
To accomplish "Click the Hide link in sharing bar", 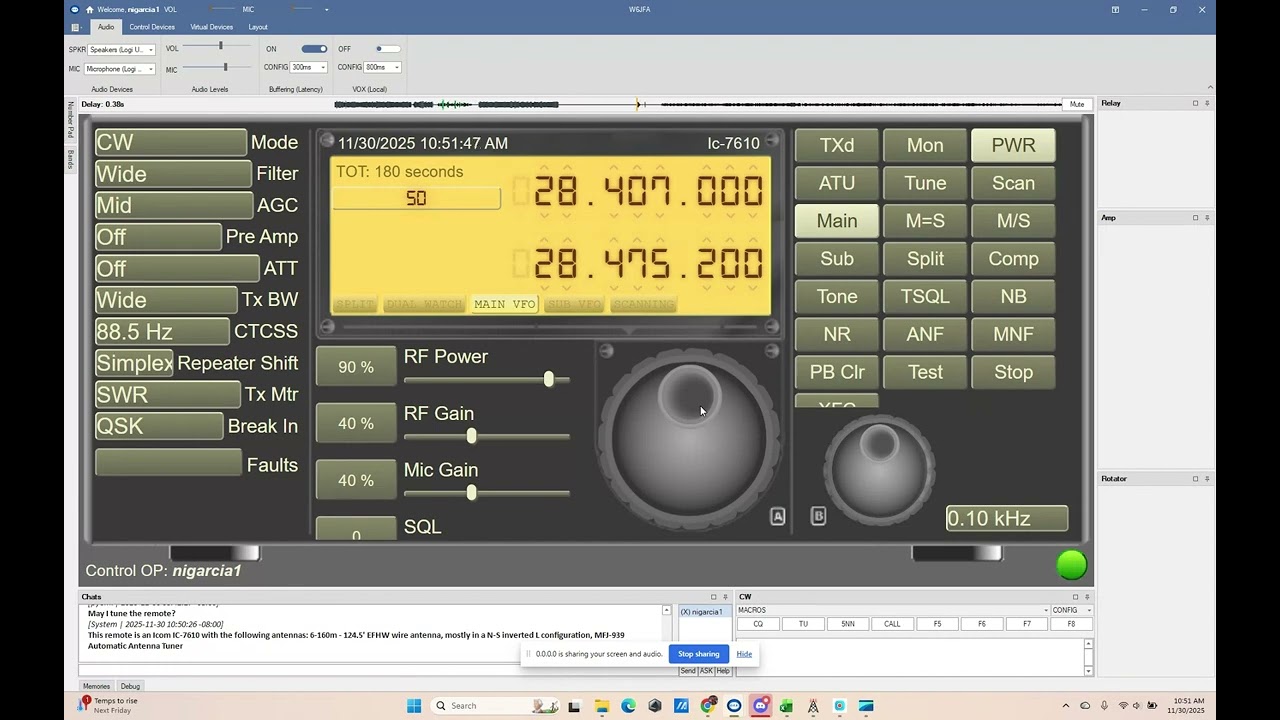I will tap(744, 654).
